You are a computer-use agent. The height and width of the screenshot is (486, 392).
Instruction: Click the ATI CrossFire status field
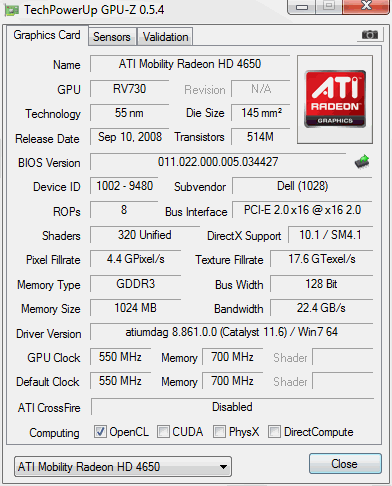click(x=232, y=407)
